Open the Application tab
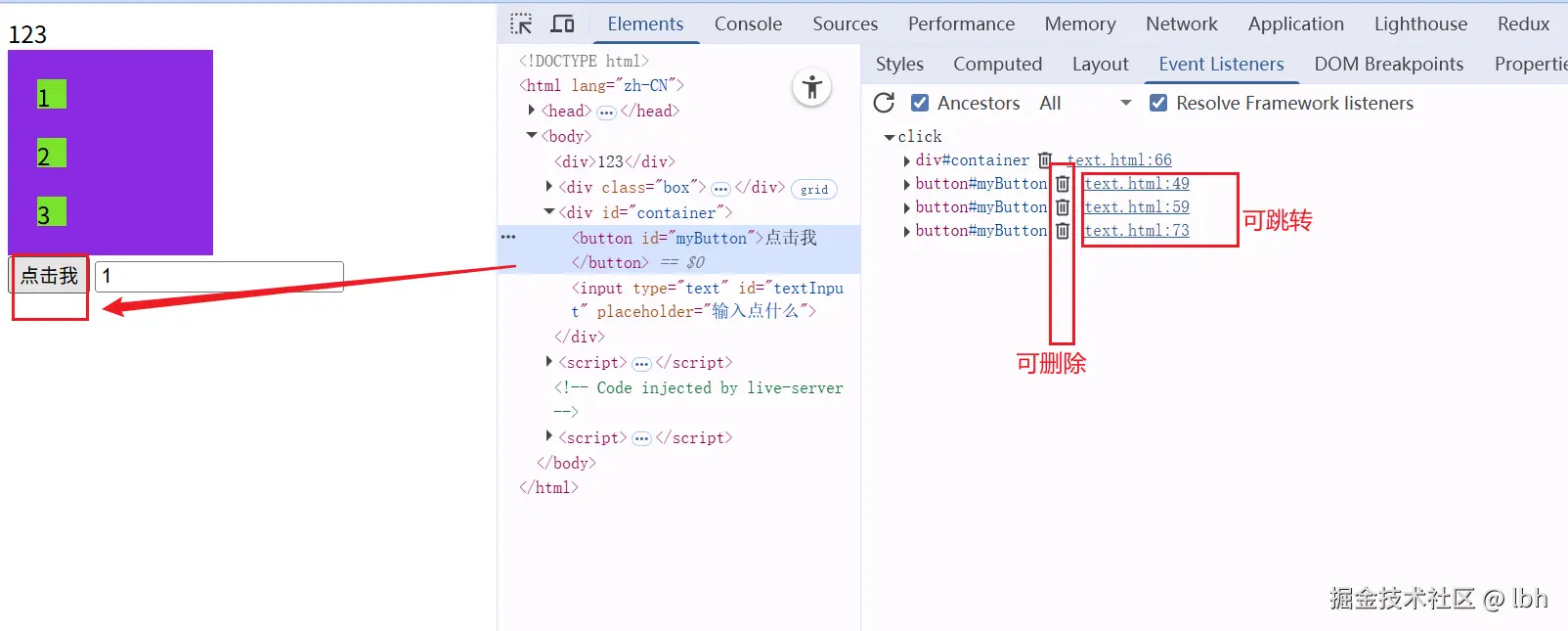This screenshot has width=1568, height=631. tap(1295, 23)
